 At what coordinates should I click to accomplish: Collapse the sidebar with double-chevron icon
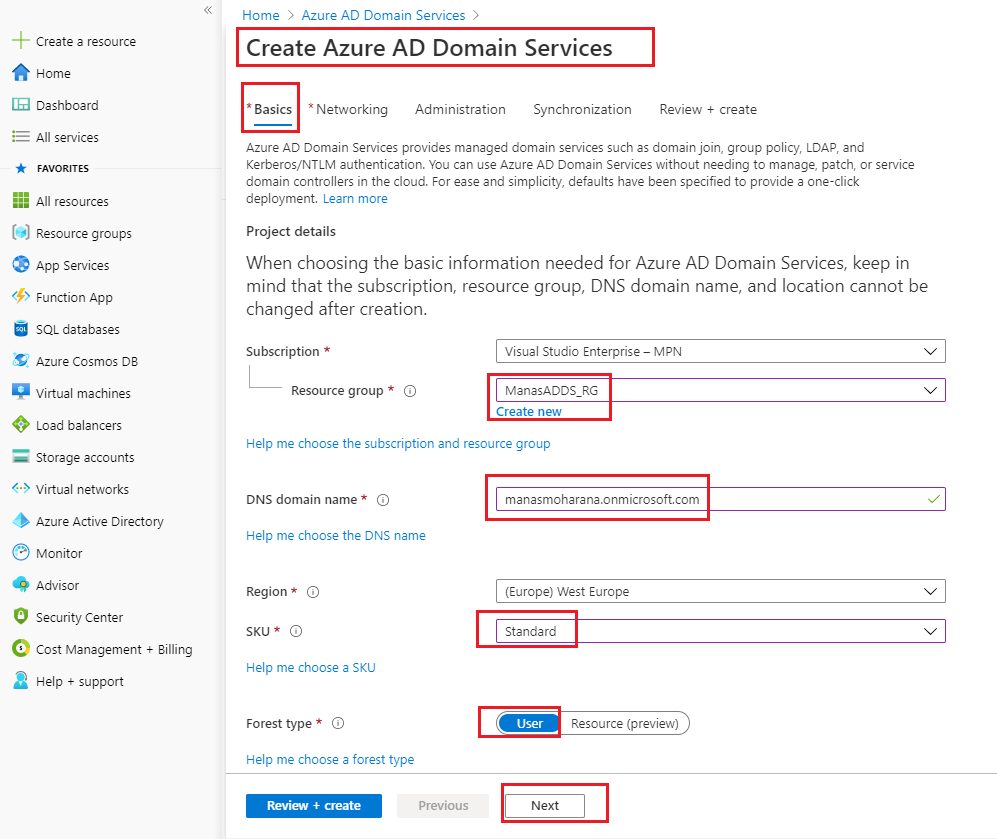(208, 10)
